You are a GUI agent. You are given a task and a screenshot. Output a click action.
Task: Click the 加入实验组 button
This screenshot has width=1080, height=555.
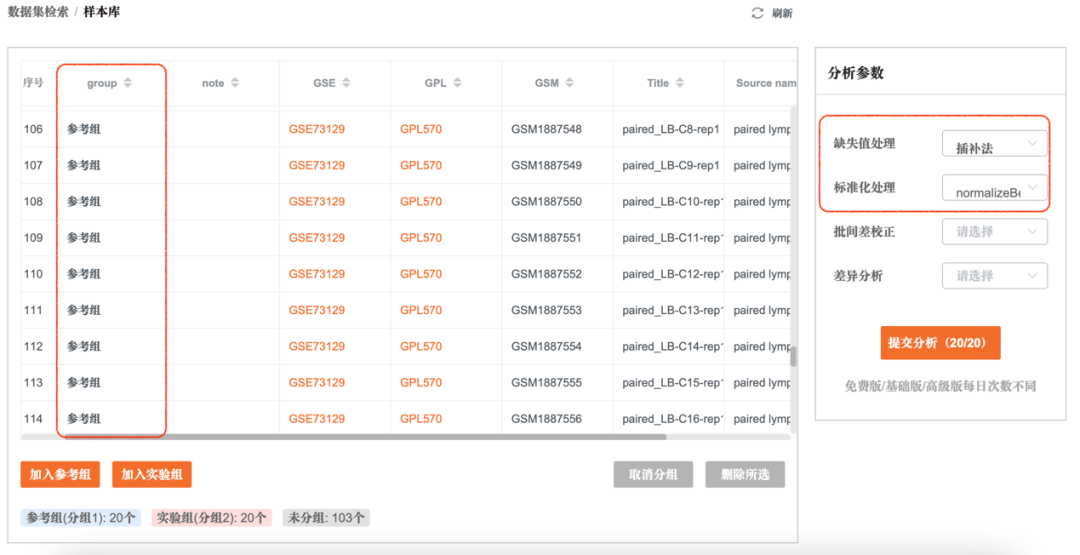pyautogui.click(x=152, y=474)
